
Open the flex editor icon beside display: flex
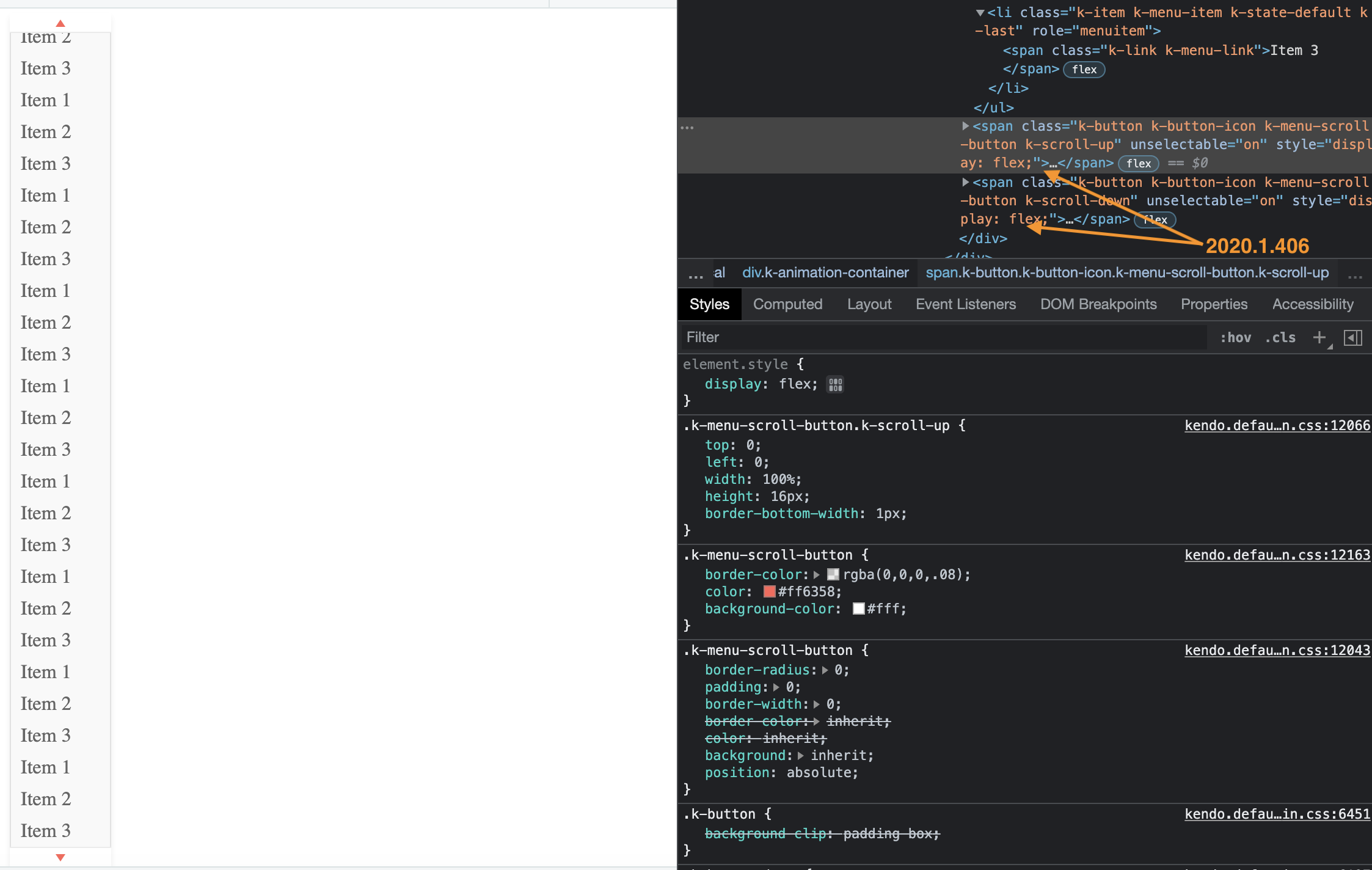pos(836,384)
